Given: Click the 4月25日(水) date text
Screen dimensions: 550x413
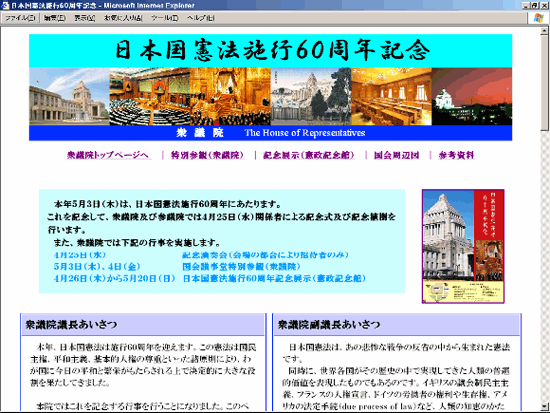Looking at the screenshot, I should coord(80,255).
